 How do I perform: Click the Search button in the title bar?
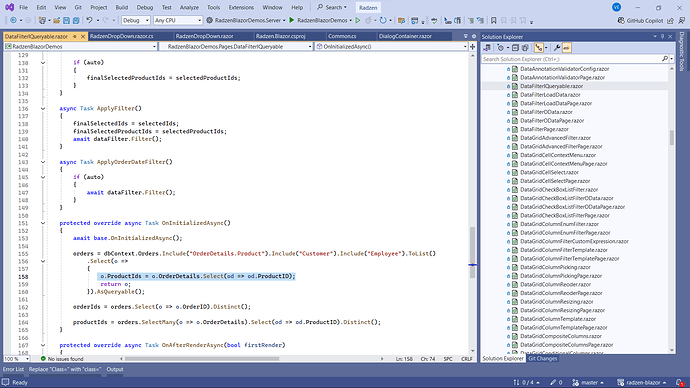click(332, 7)
